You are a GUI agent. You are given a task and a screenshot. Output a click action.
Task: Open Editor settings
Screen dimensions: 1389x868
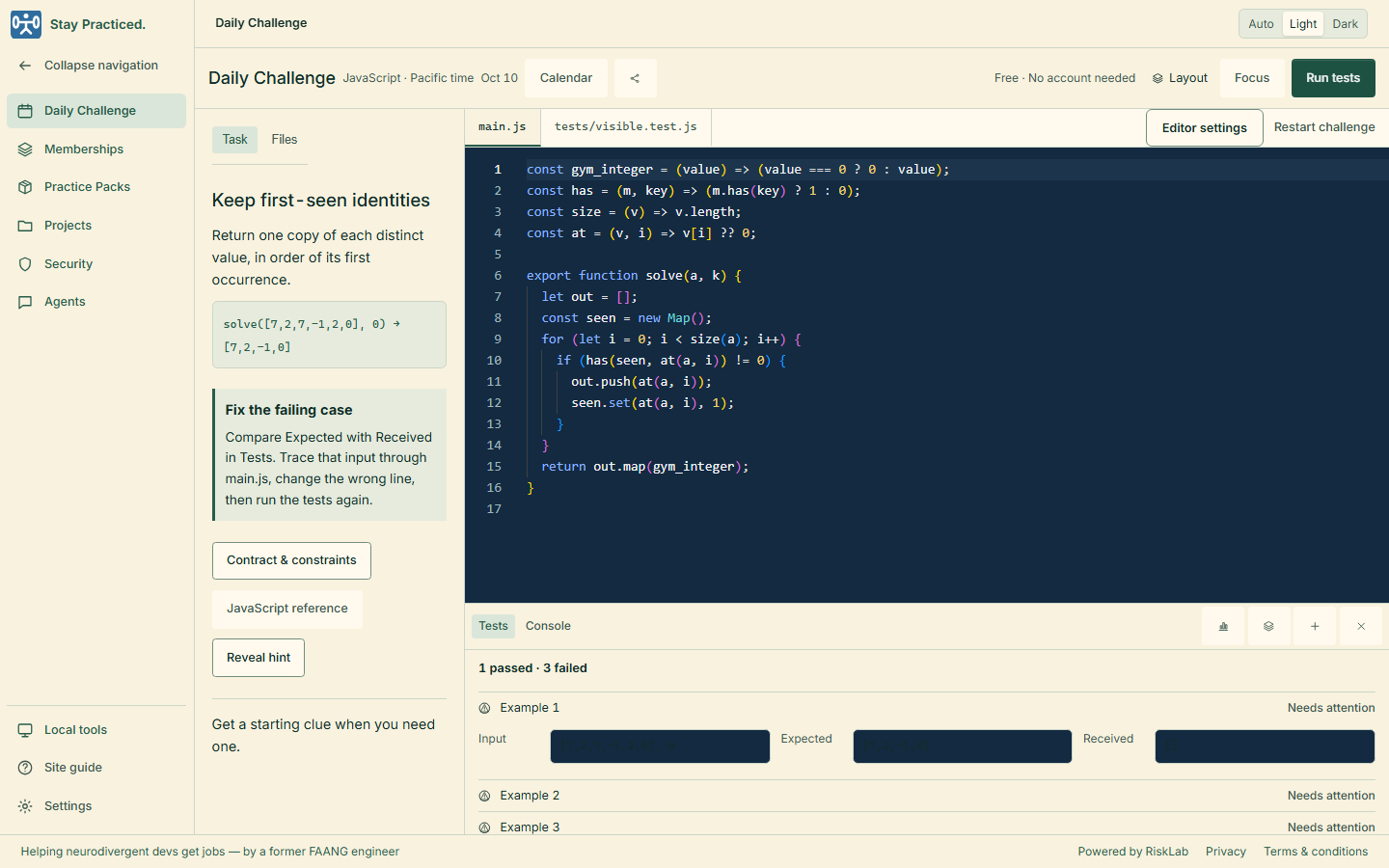(1204, 127)
